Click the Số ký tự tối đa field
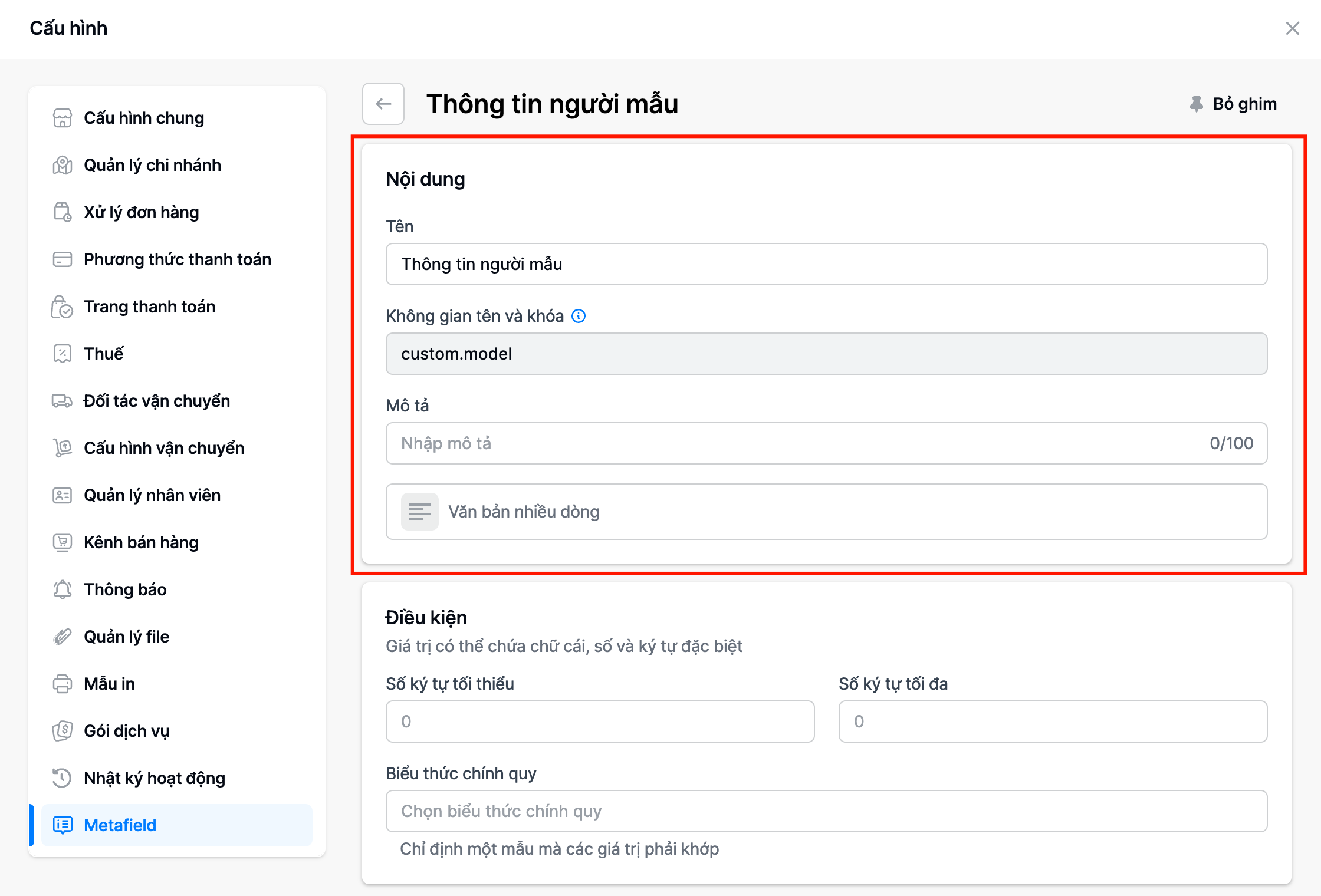1321x896 pixels. click(1053, 722)
